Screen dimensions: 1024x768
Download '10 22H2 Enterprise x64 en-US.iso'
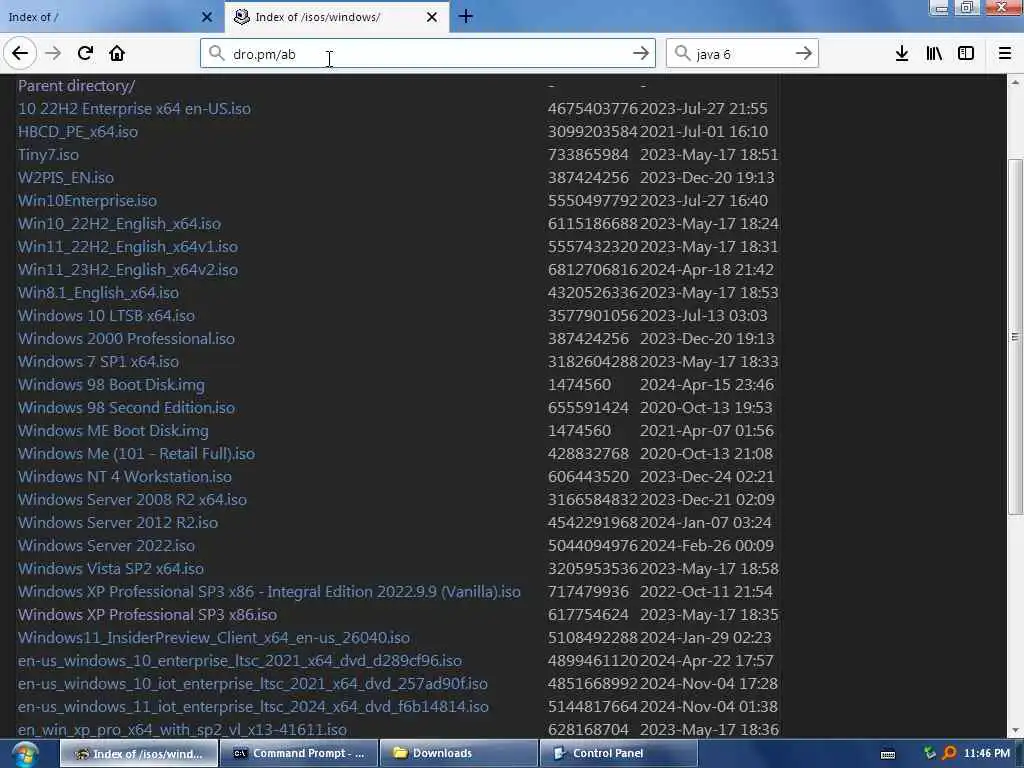pyautogui.click(x=134, y=108)
